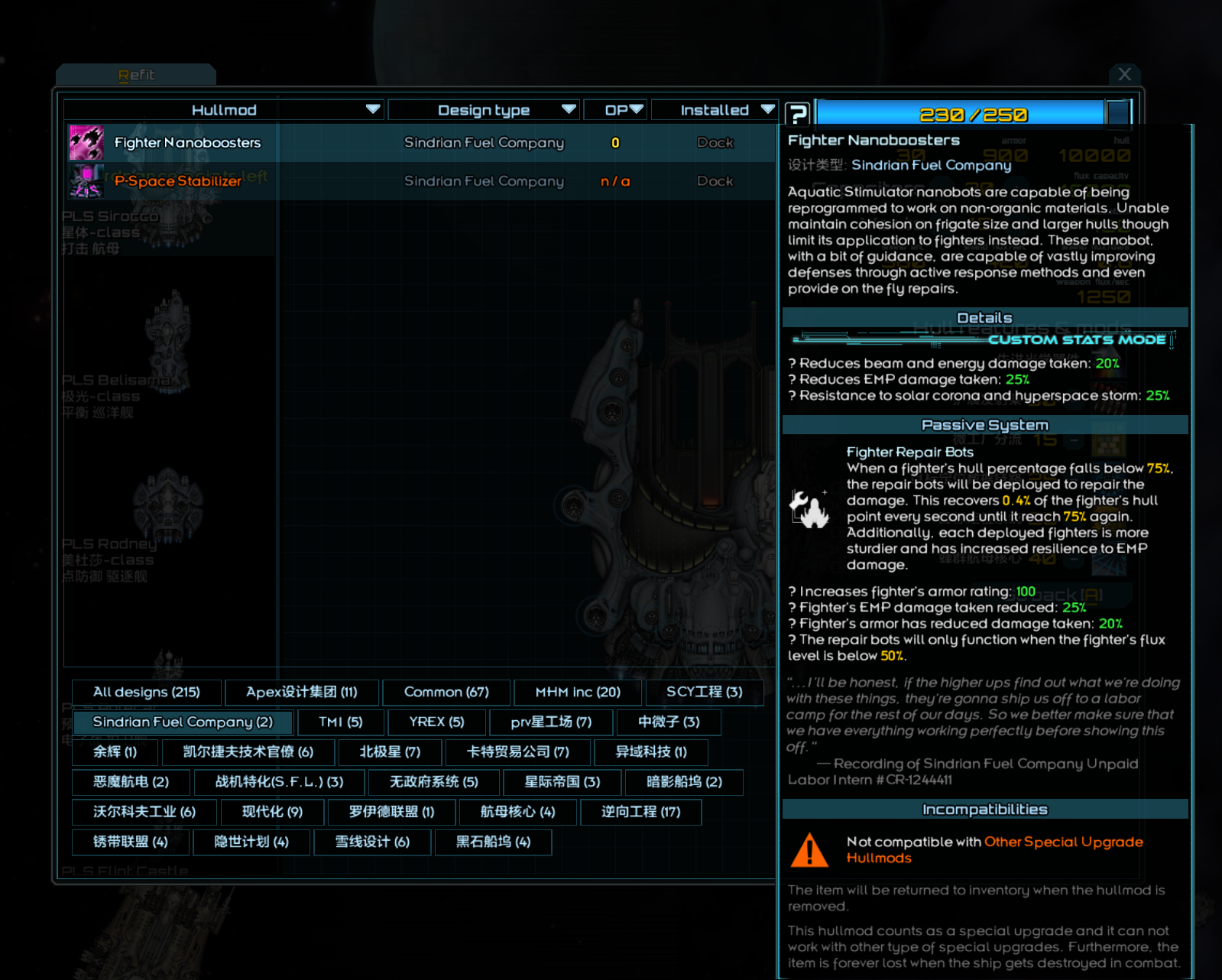Open the Design type sort dropdown

tap(569, 109)
